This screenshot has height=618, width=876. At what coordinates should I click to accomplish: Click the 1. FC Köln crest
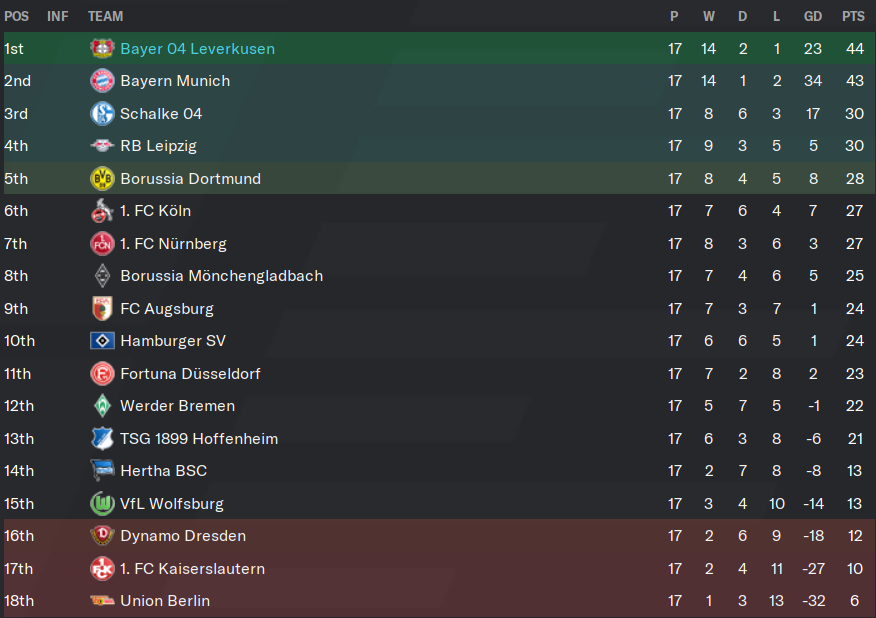pyautogui.click(x=102, y=211)
